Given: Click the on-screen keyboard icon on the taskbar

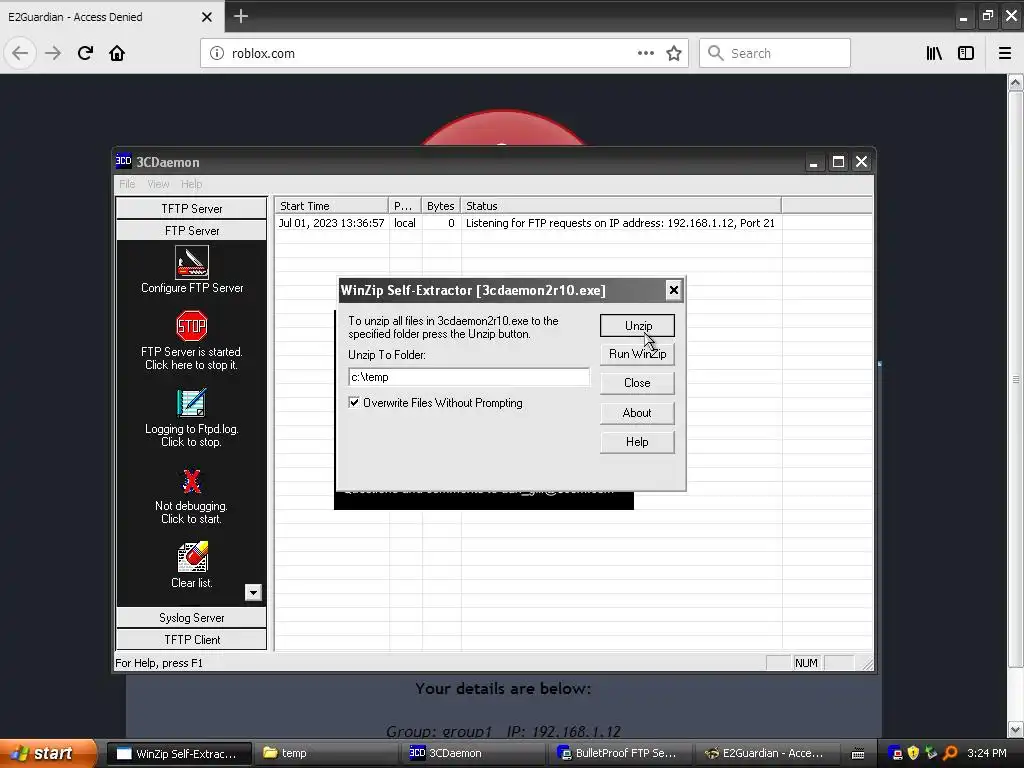Looking at the screenshot, I should click(858, 754).
